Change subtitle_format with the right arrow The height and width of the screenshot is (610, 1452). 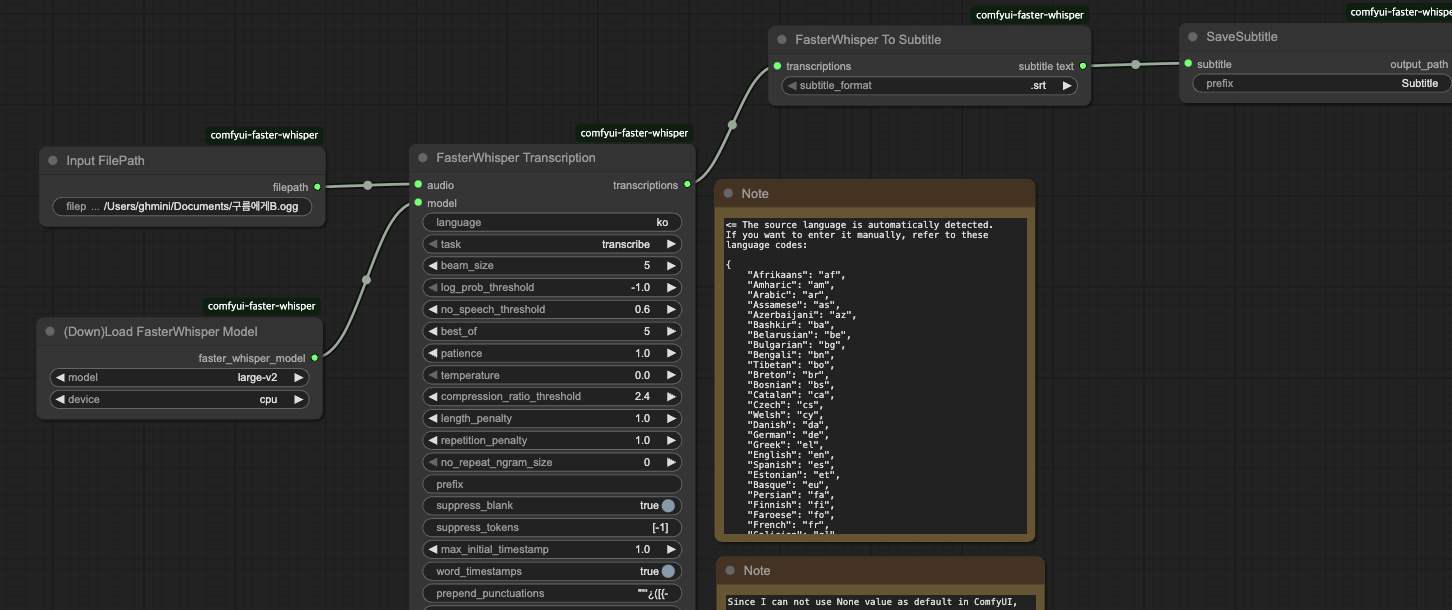tap(1067, 86)
